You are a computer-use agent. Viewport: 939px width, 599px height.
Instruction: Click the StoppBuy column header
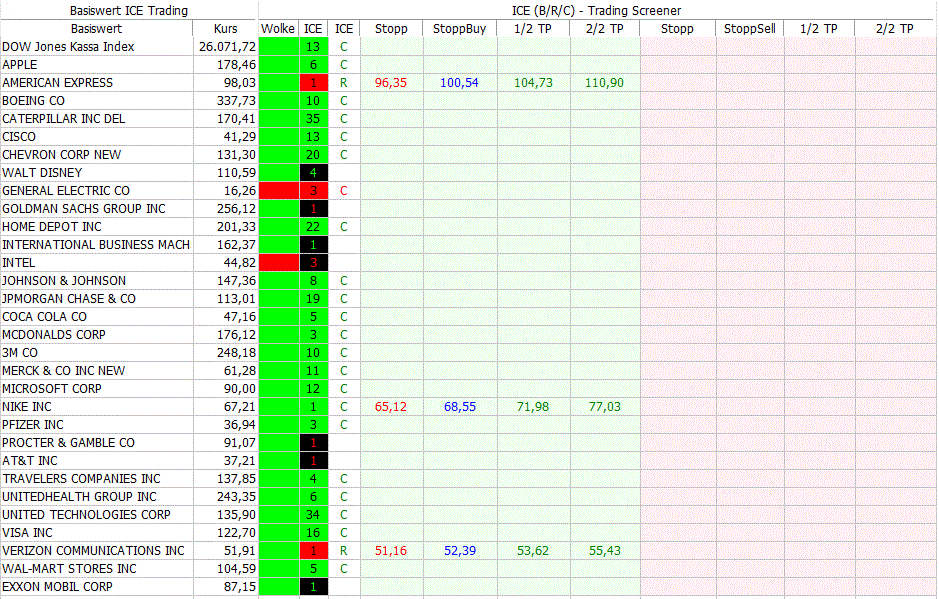tap(459, 29)
